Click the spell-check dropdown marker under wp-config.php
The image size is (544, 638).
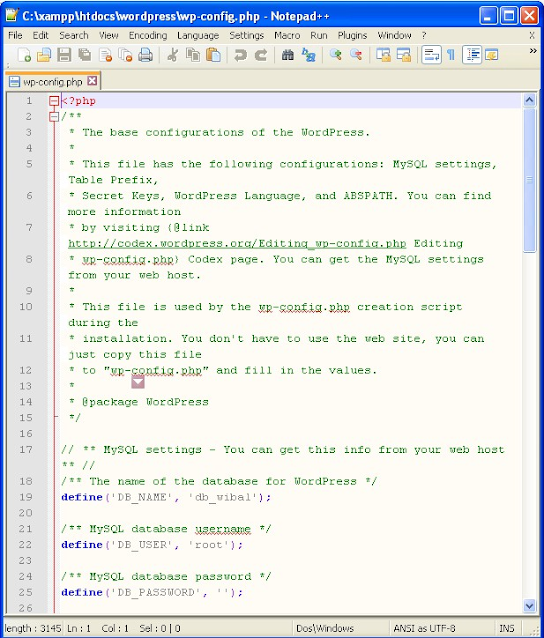click(x=138, y=382)
